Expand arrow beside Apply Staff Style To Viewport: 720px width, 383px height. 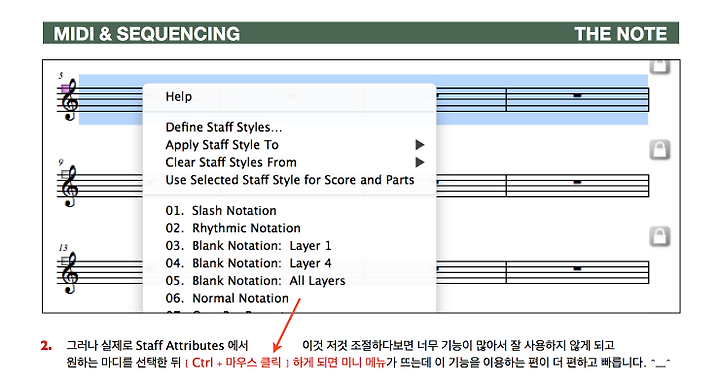420,145
